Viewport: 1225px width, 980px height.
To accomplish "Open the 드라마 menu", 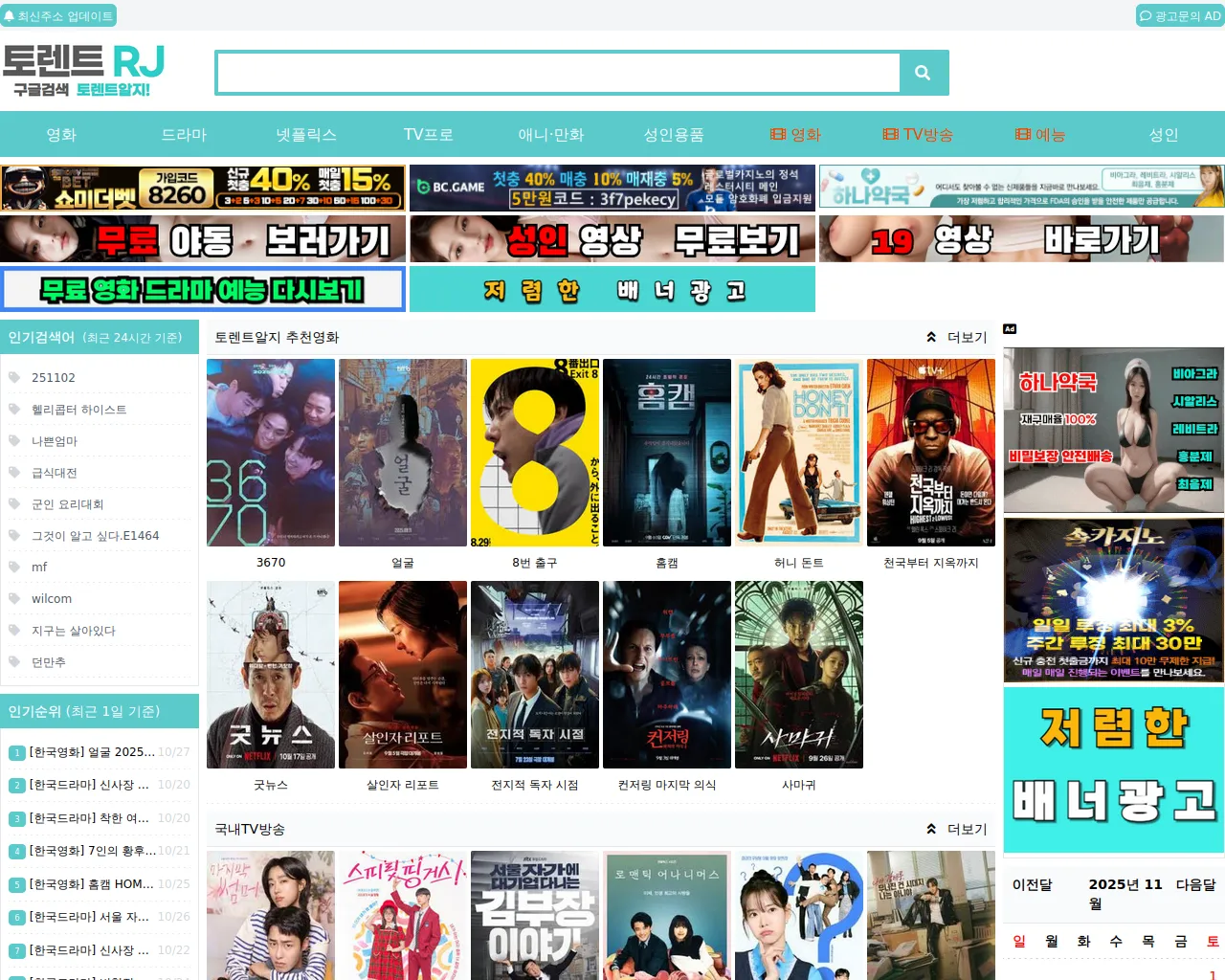I will (184, 135).
